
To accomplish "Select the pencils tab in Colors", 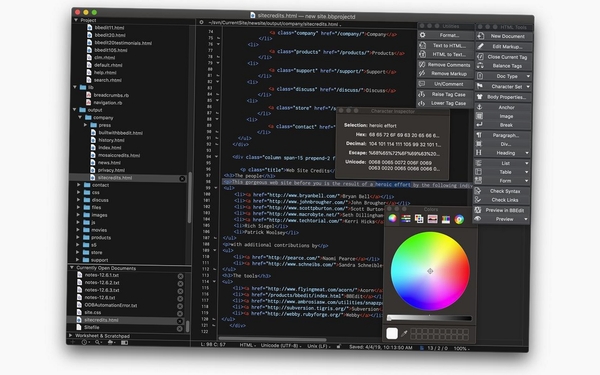I will pos(446,219).
